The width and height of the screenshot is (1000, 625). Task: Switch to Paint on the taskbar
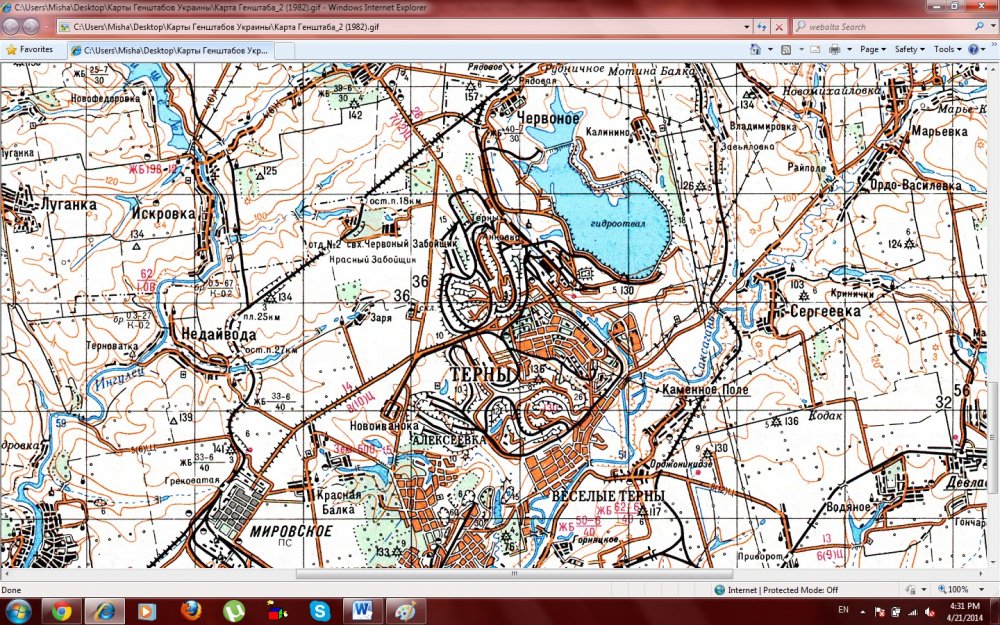(x=405, y=611)
